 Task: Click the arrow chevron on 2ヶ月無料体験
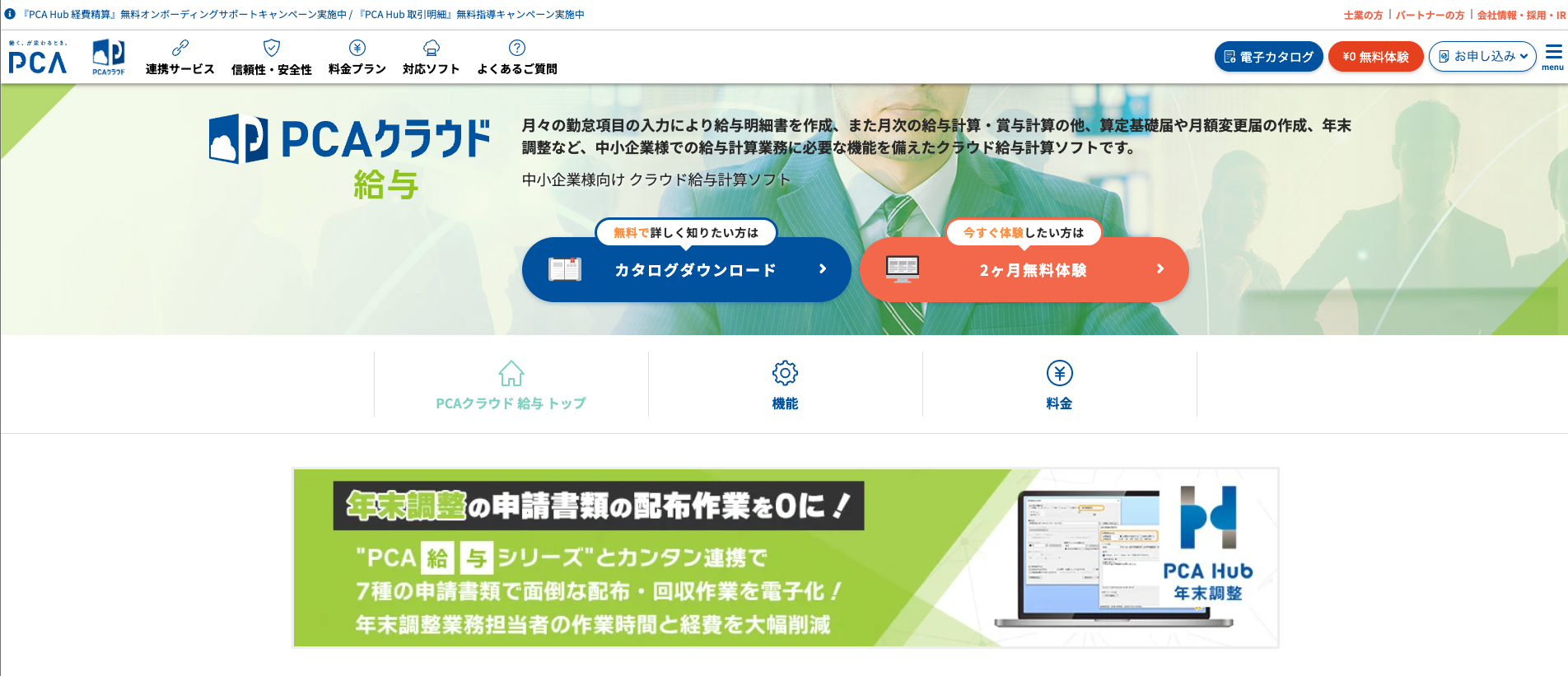tap(1160, 269)
